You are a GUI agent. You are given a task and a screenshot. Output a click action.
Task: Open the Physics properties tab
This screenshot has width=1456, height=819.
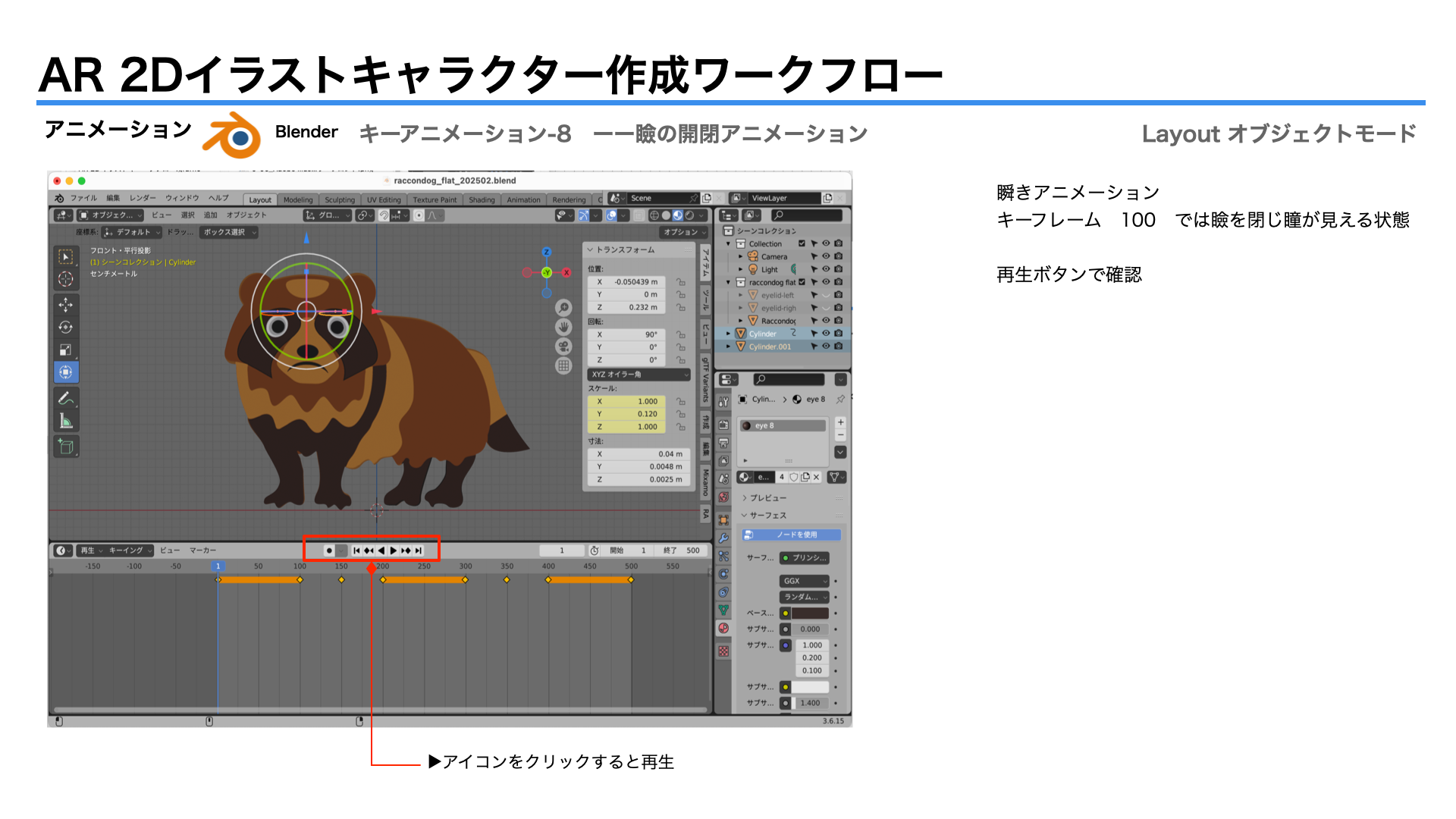pos(723,574)
